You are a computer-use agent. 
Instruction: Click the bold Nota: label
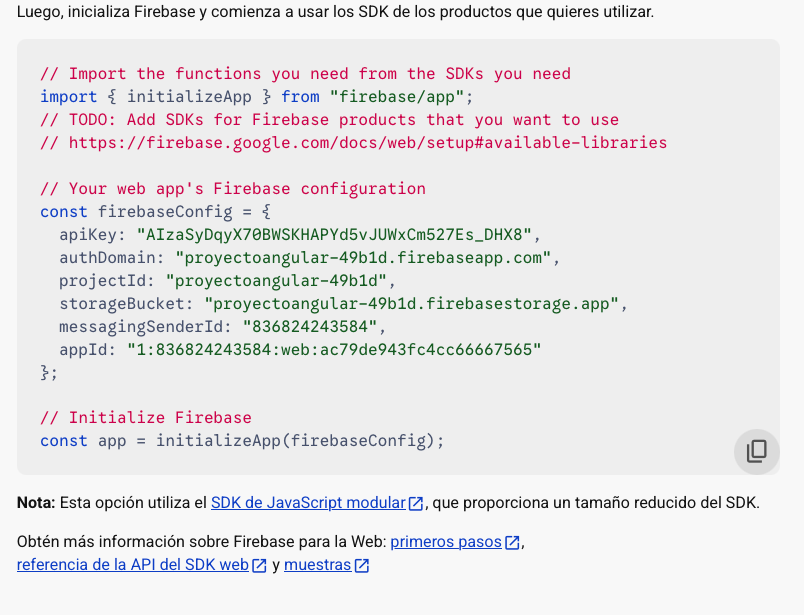[x=36, y=503]
